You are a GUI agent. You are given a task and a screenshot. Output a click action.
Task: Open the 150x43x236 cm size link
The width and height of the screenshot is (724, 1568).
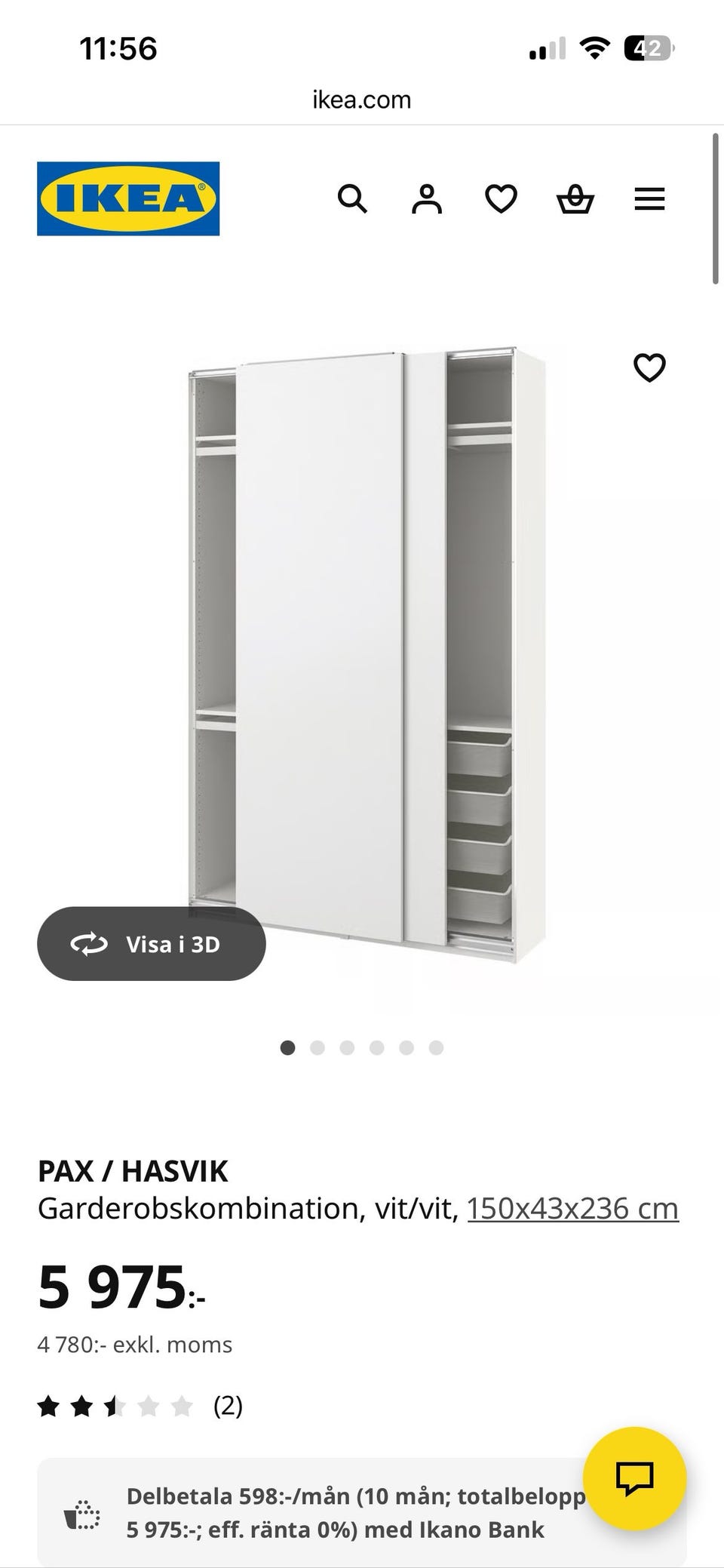(x=573, y=1208)
